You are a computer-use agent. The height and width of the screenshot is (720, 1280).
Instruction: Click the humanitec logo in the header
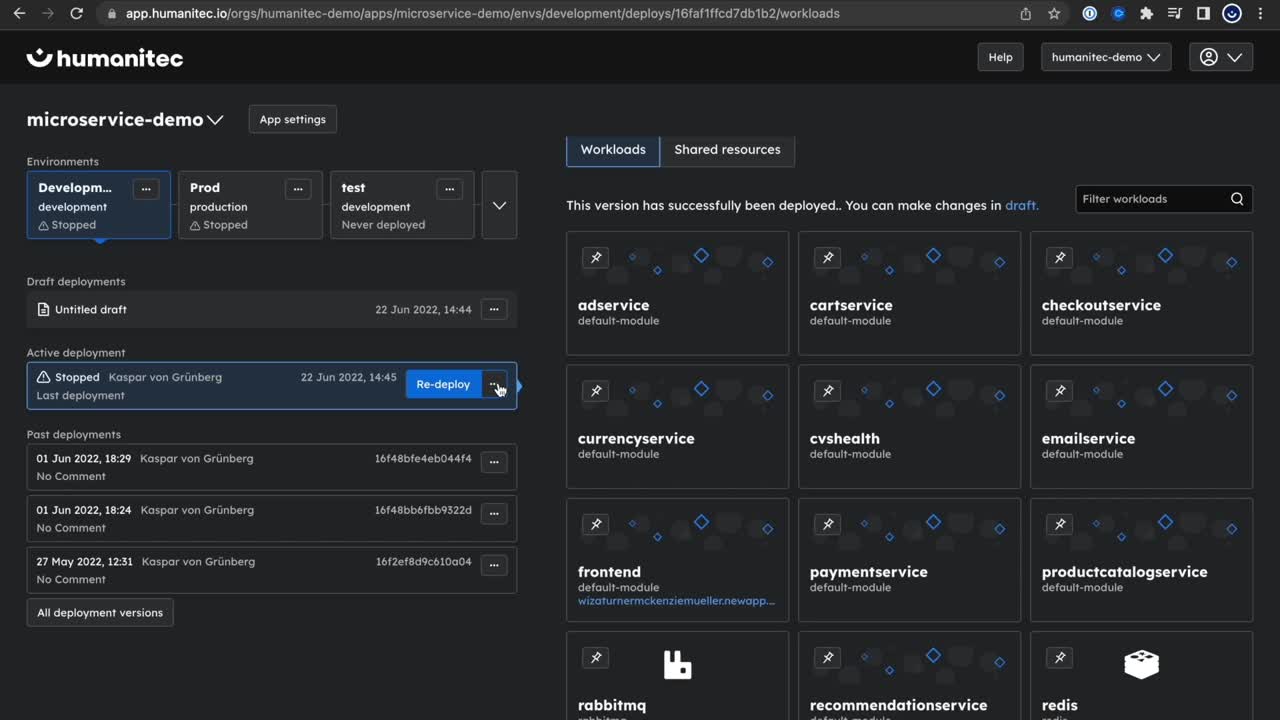(104, 57)
